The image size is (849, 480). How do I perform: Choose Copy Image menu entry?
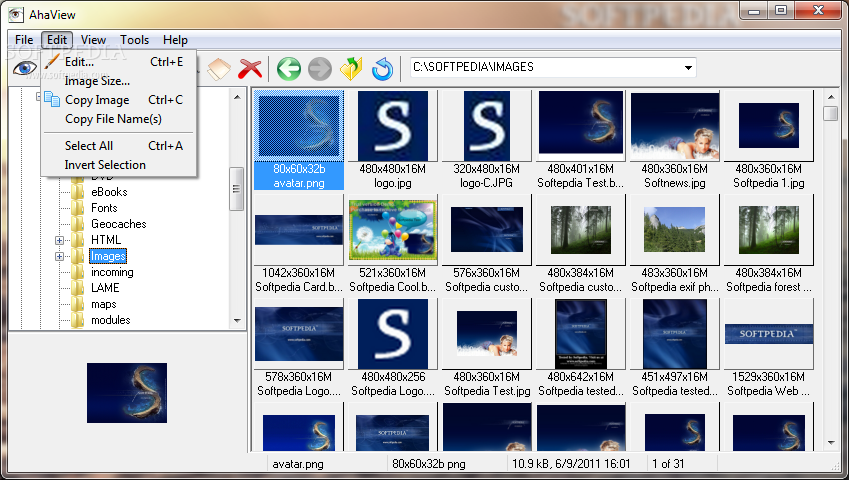[119, 100]
